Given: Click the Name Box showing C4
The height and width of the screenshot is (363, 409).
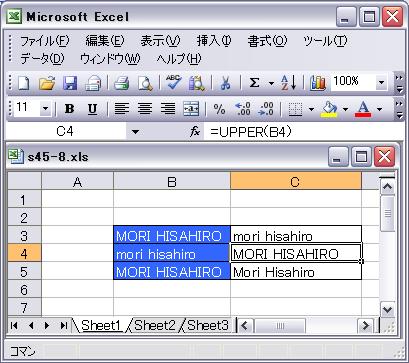Looking at the screenshot, I should coord(66,132).
